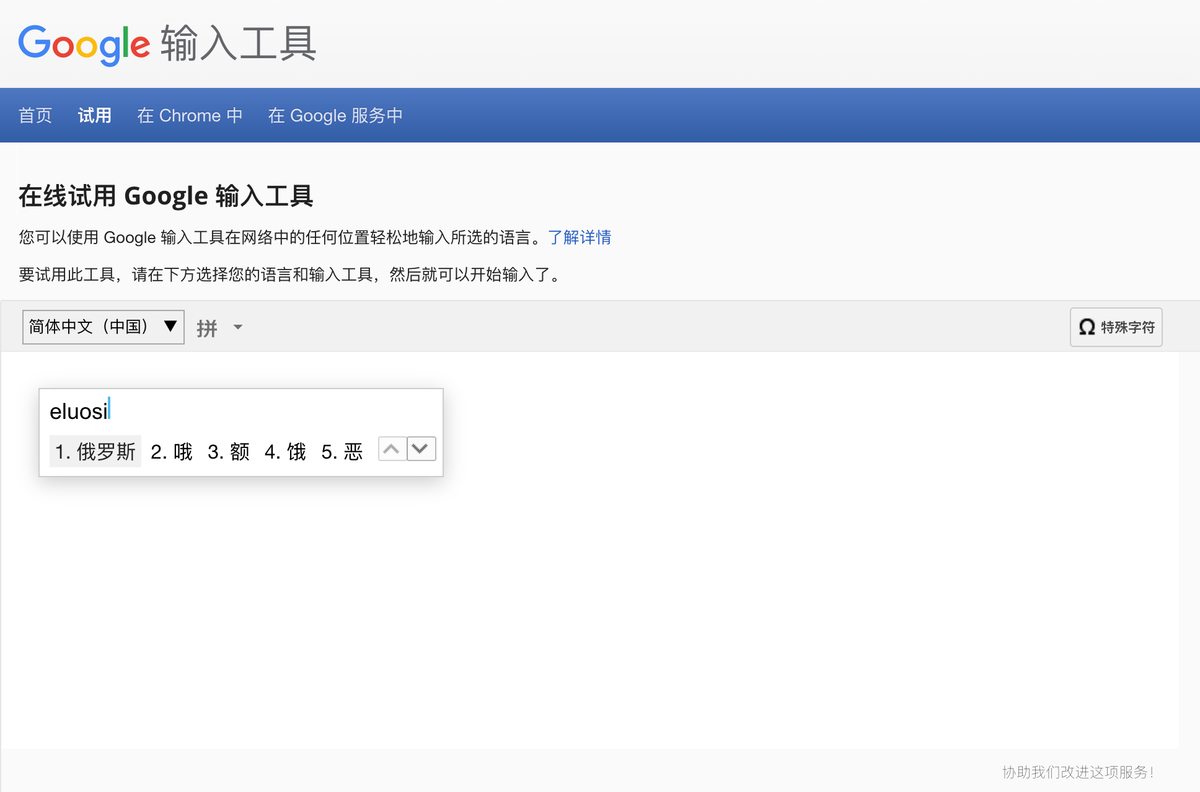Choose candidate 4. 饿
The image size is (1200, 792).
pyautogui.click(x=286, y=452)
